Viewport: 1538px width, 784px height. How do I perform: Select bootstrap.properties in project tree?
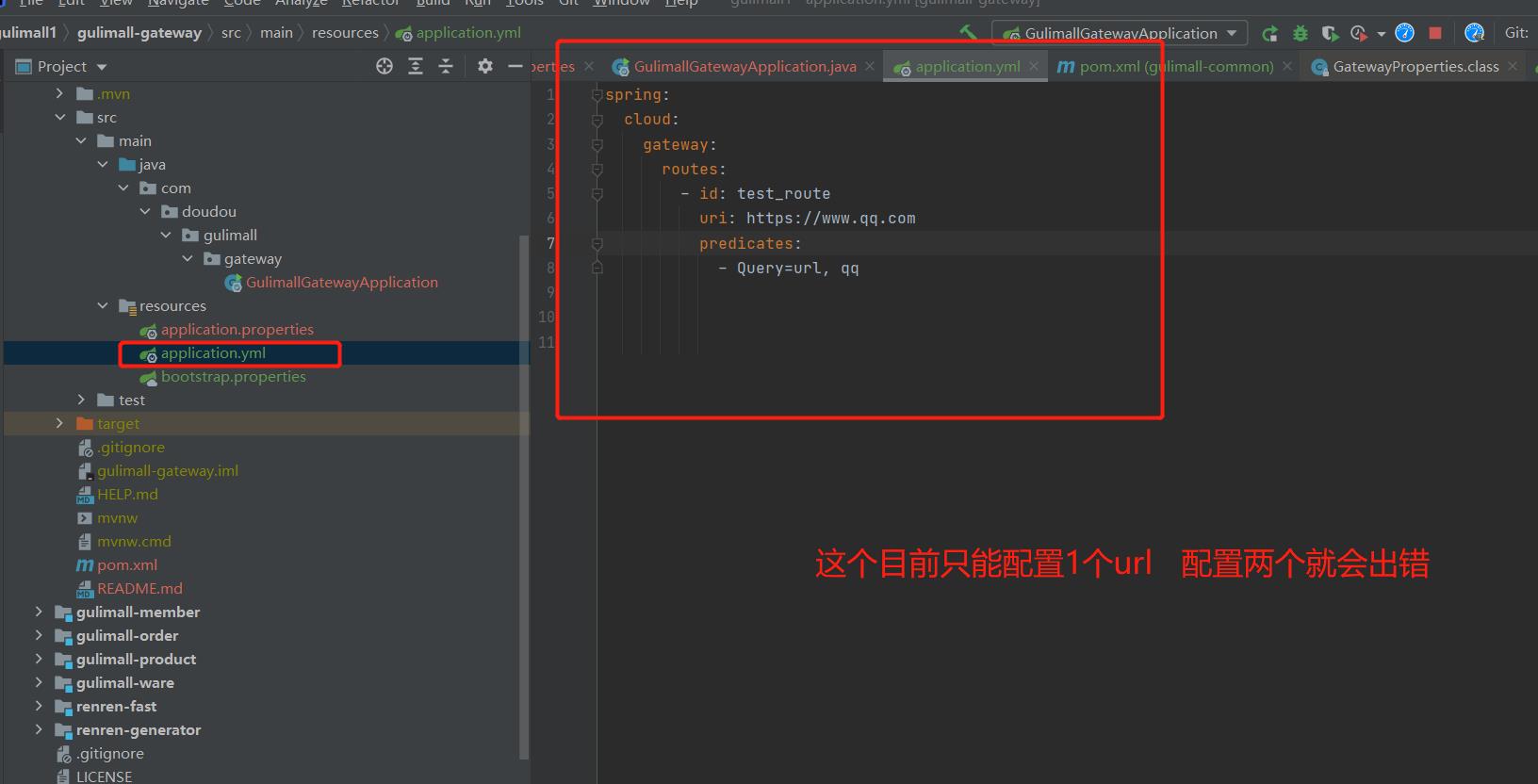click(222, 376)
